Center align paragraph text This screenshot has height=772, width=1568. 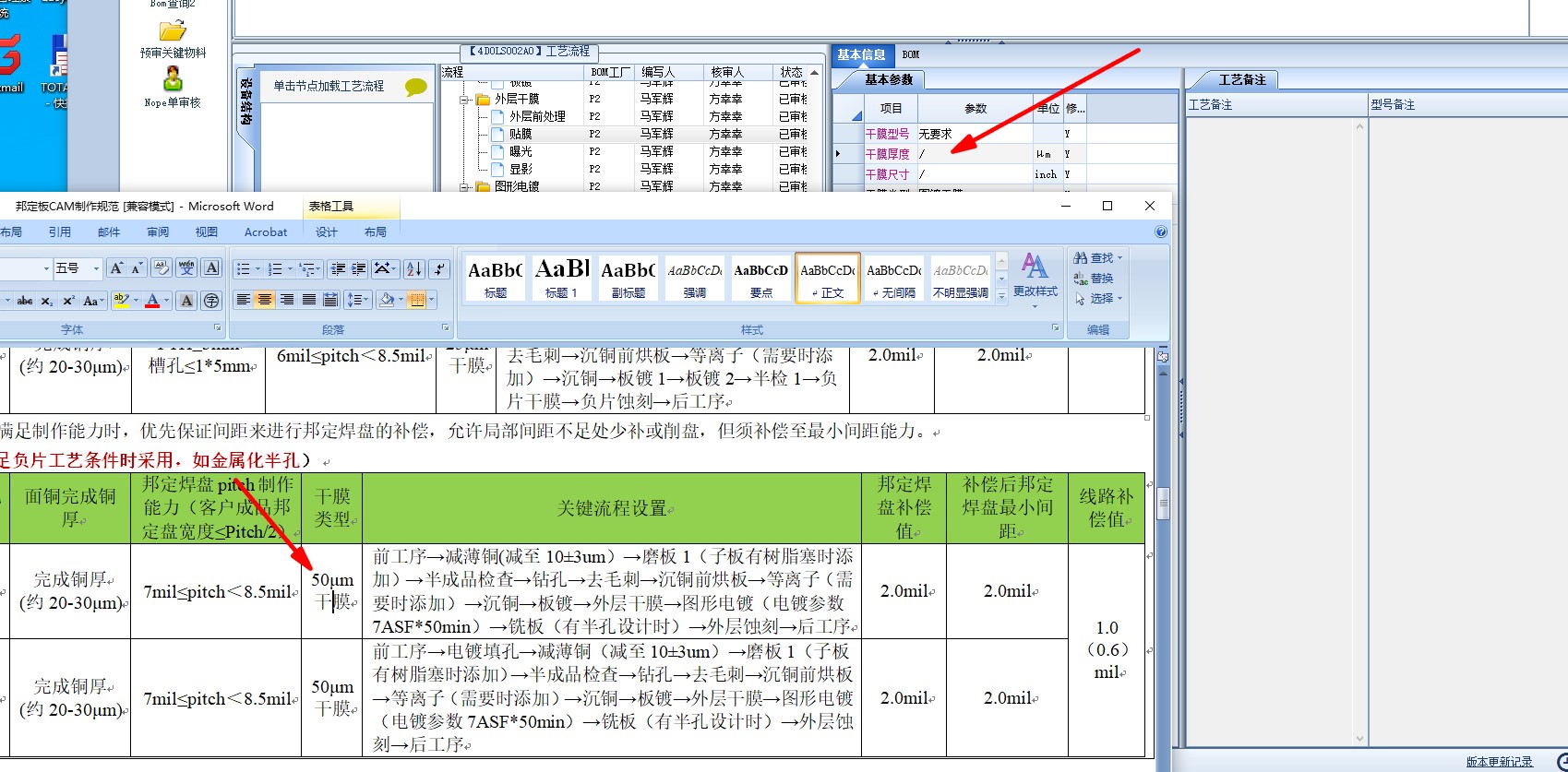coord(264,300)
